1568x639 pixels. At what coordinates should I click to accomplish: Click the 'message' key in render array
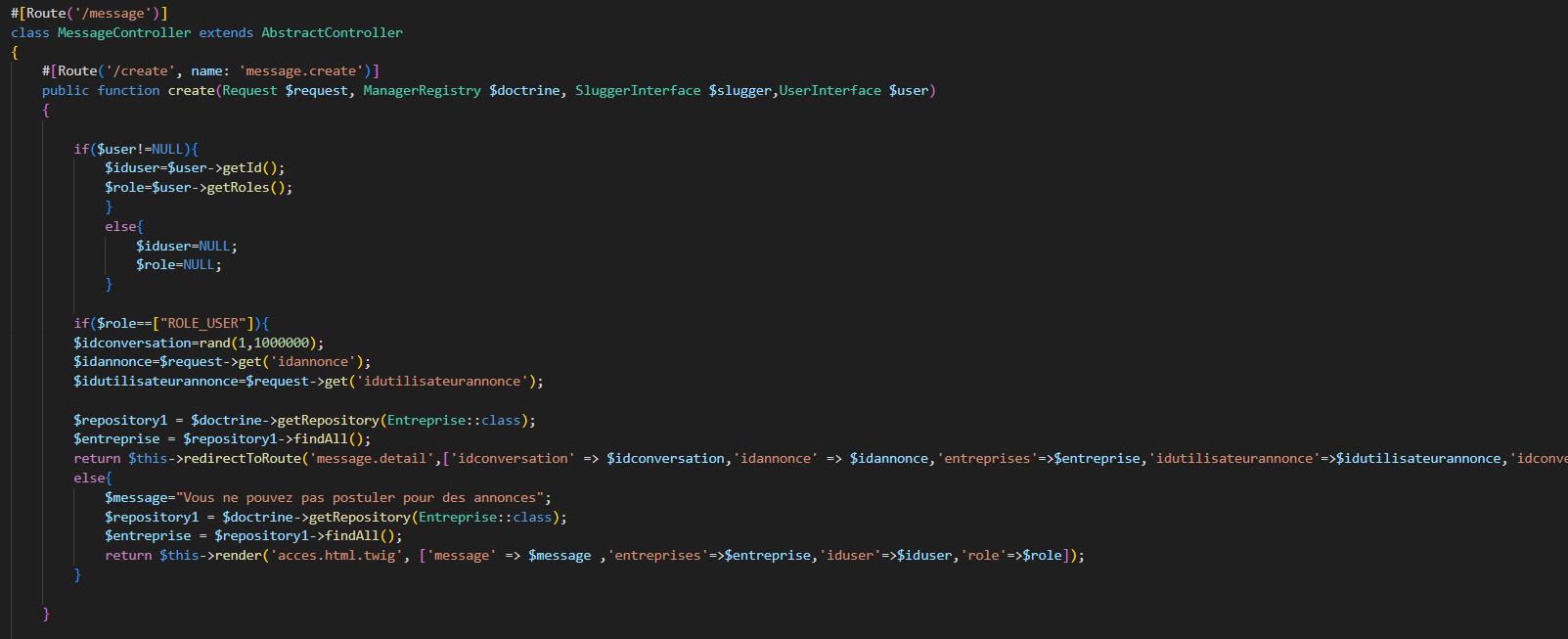(462, 555)
